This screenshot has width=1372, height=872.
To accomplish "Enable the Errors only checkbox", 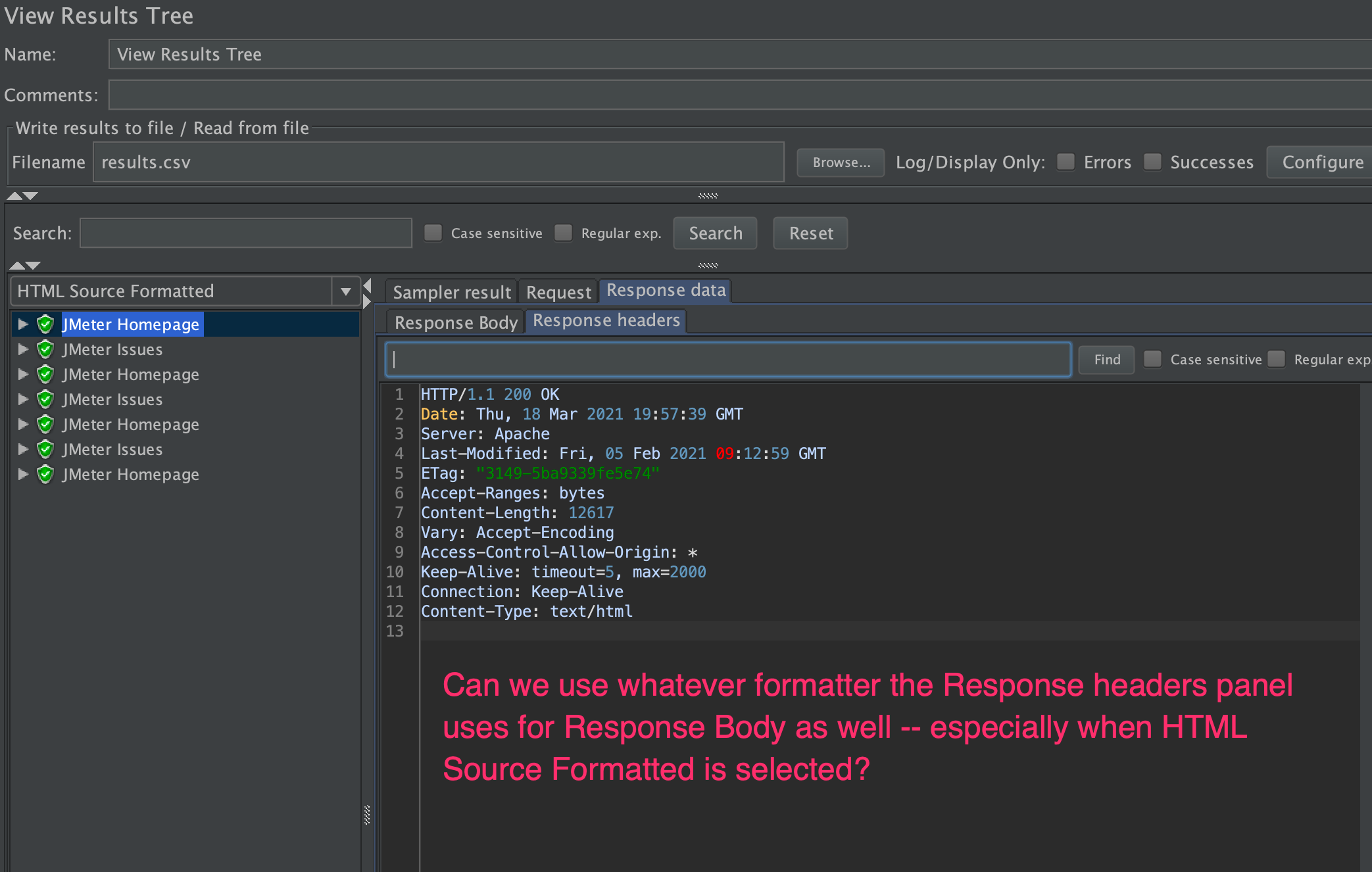I will pos(1066,162).
